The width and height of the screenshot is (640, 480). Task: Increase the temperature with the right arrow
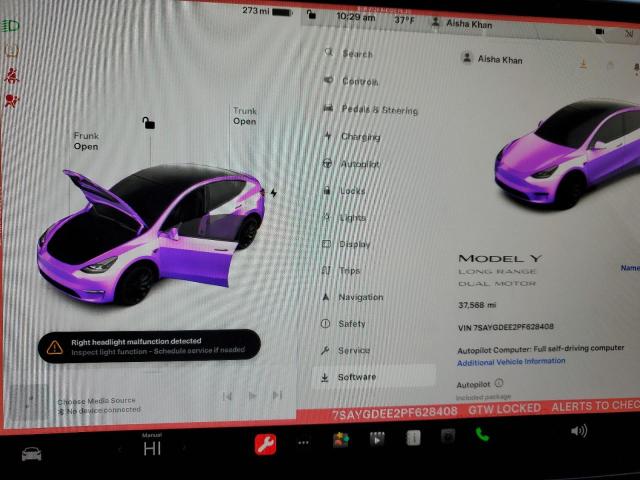[184, 448]
